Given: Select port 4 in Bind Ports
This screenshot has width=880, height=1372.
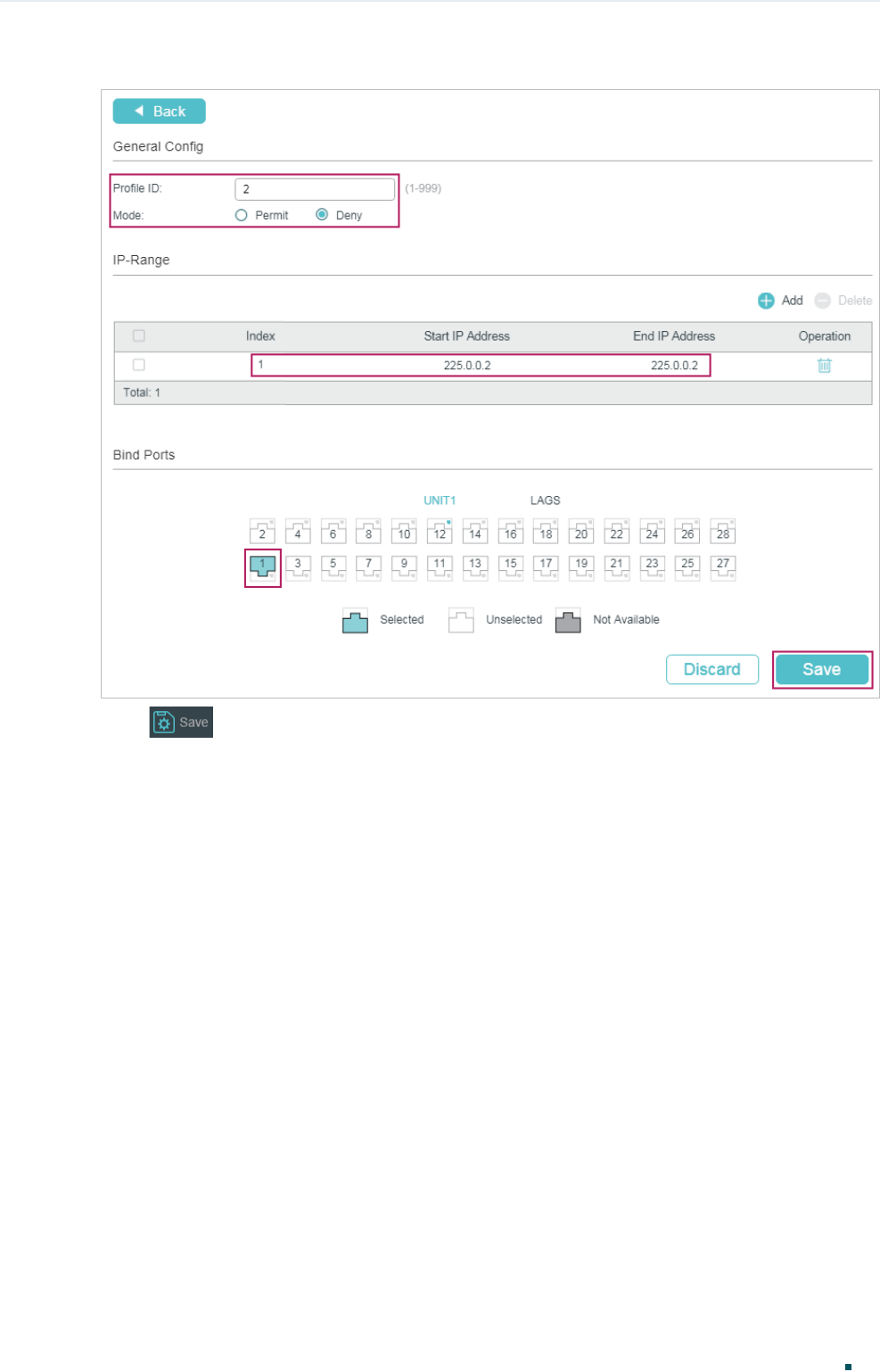Looking at the screenshot, I should (x=298, y=532).
